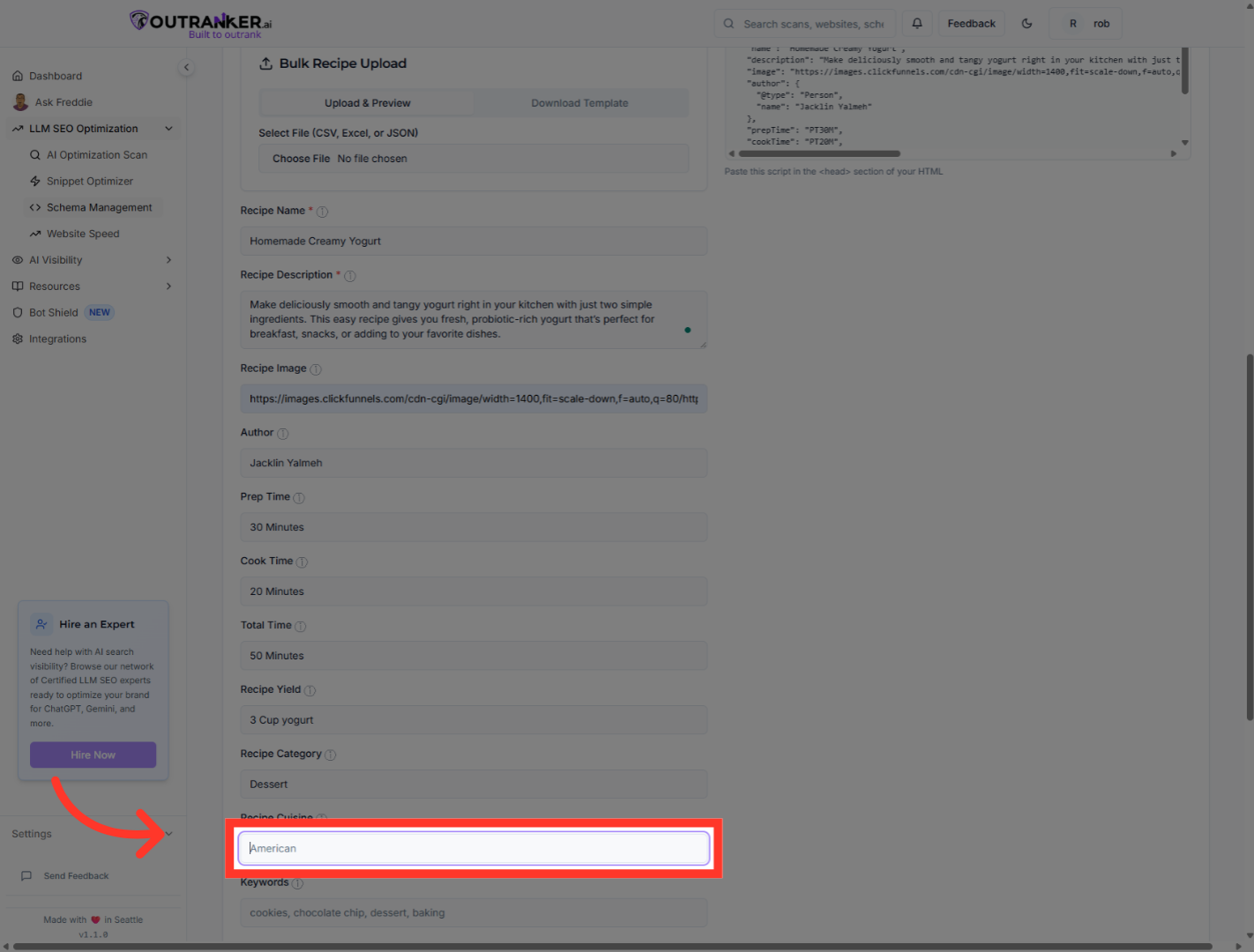Edit the Author field
This screenshot has height=952, width=1254.
point(474,464)
